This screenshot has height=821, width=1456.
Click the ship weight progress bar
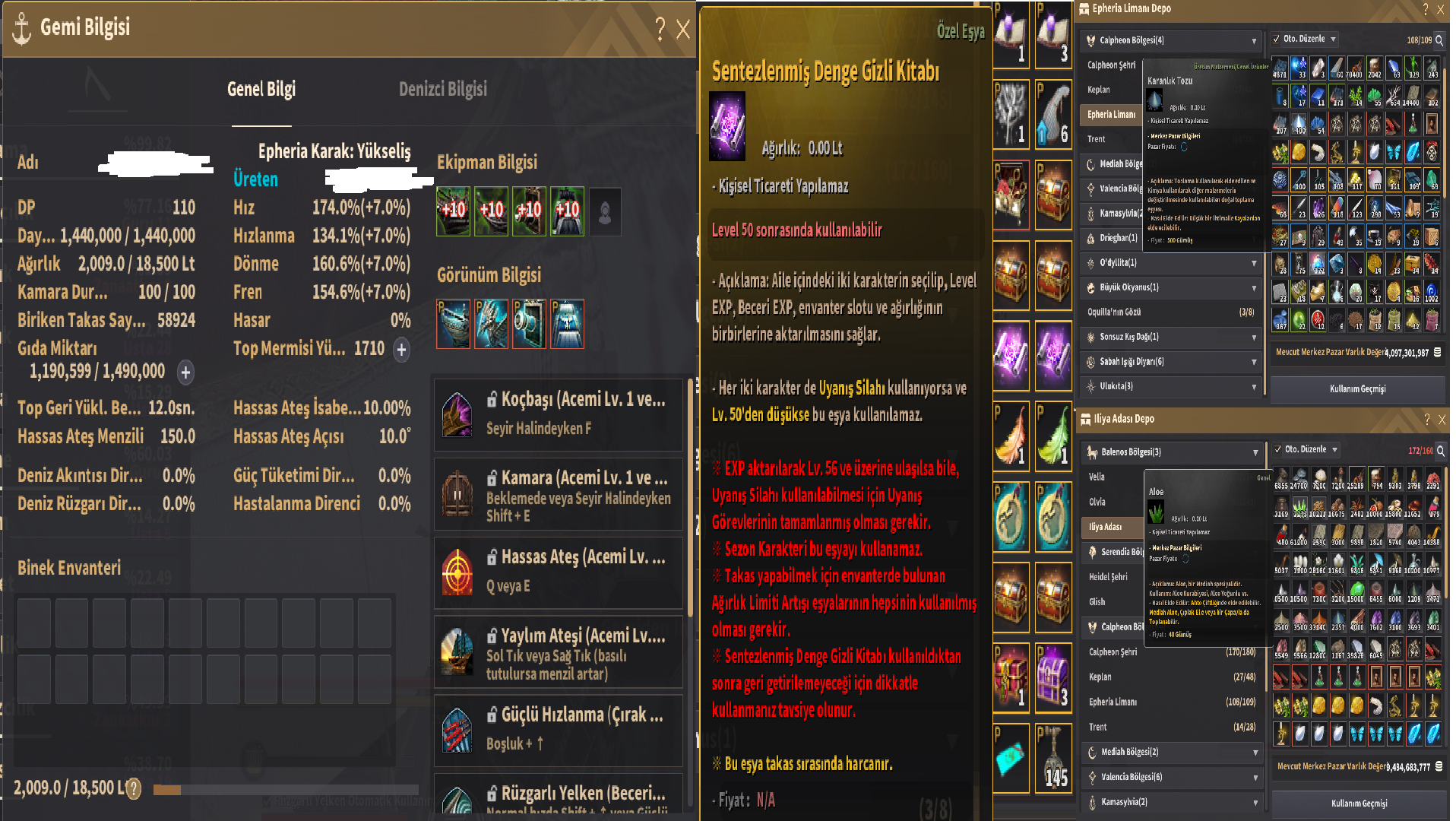tap(286, 790)
